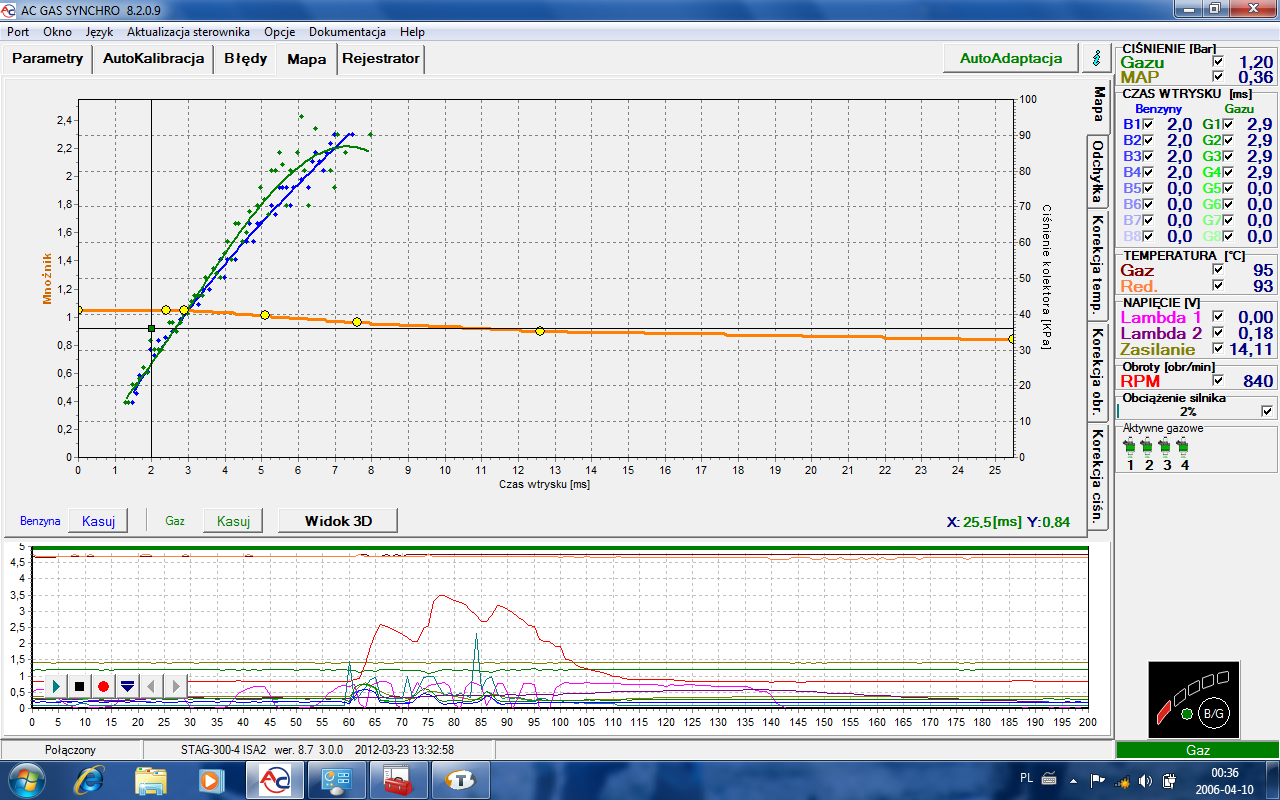This screenshot has width=1280, height=800.
Task: Click the power plug tray icon
Action: pos(1168,780)
